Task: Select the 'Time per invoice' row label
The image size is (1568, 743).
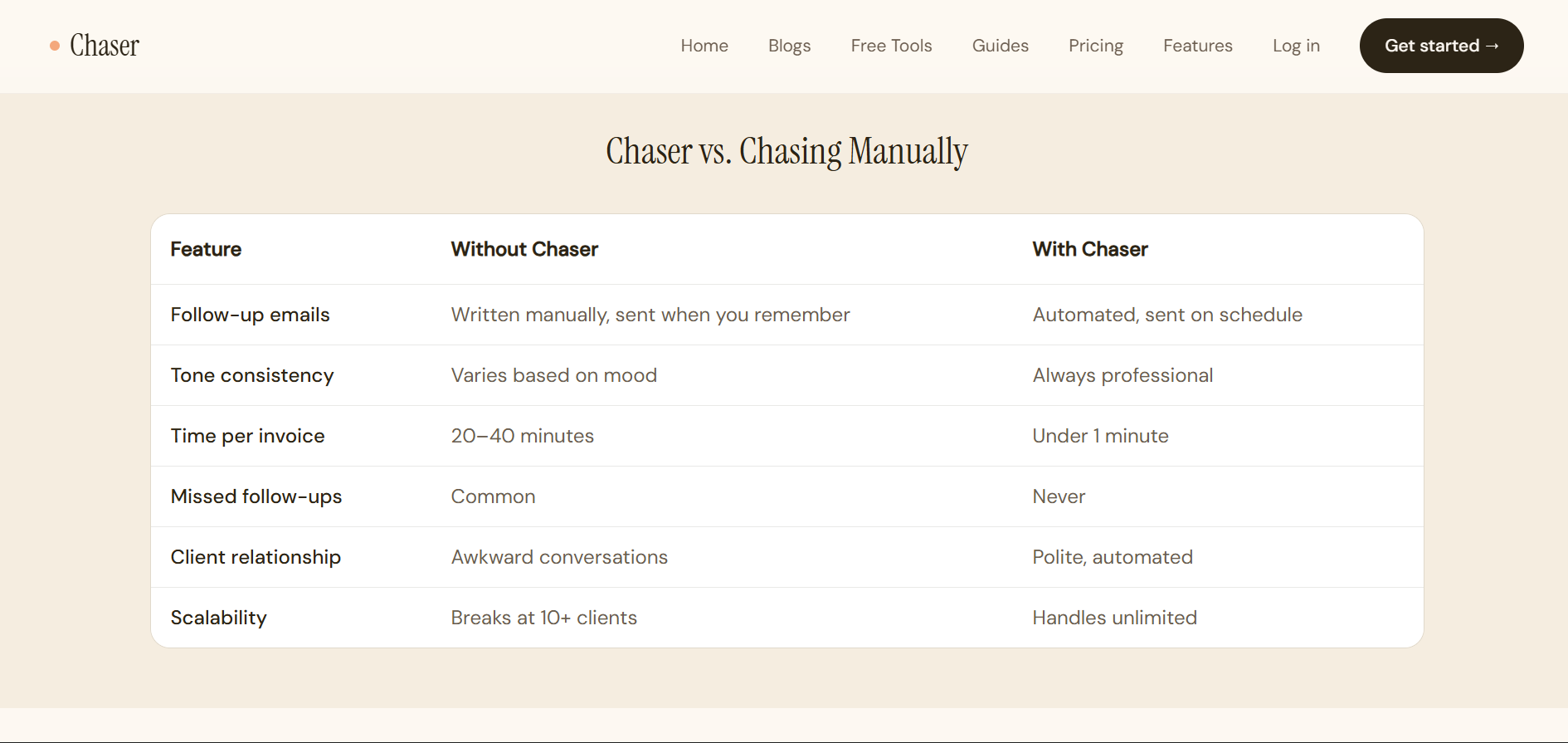Action: (247, 436)
